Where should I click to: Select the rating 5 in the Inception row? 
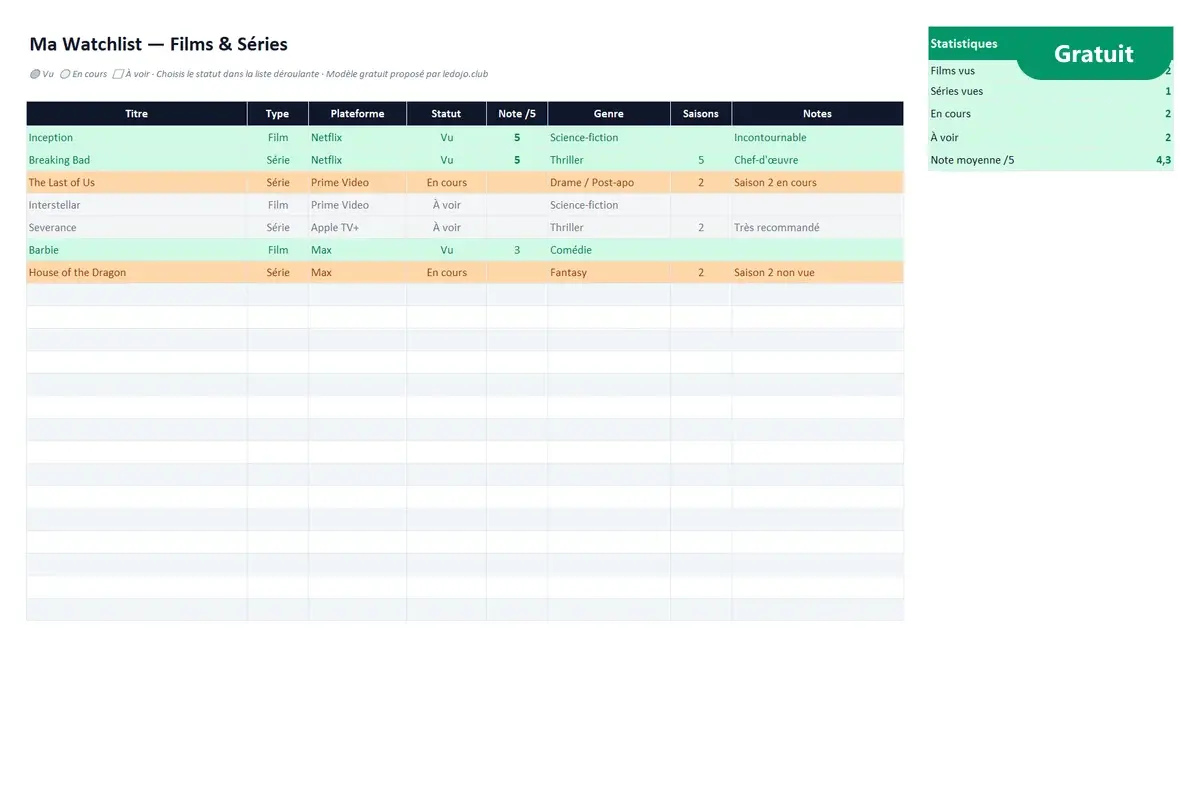(517, 137)
